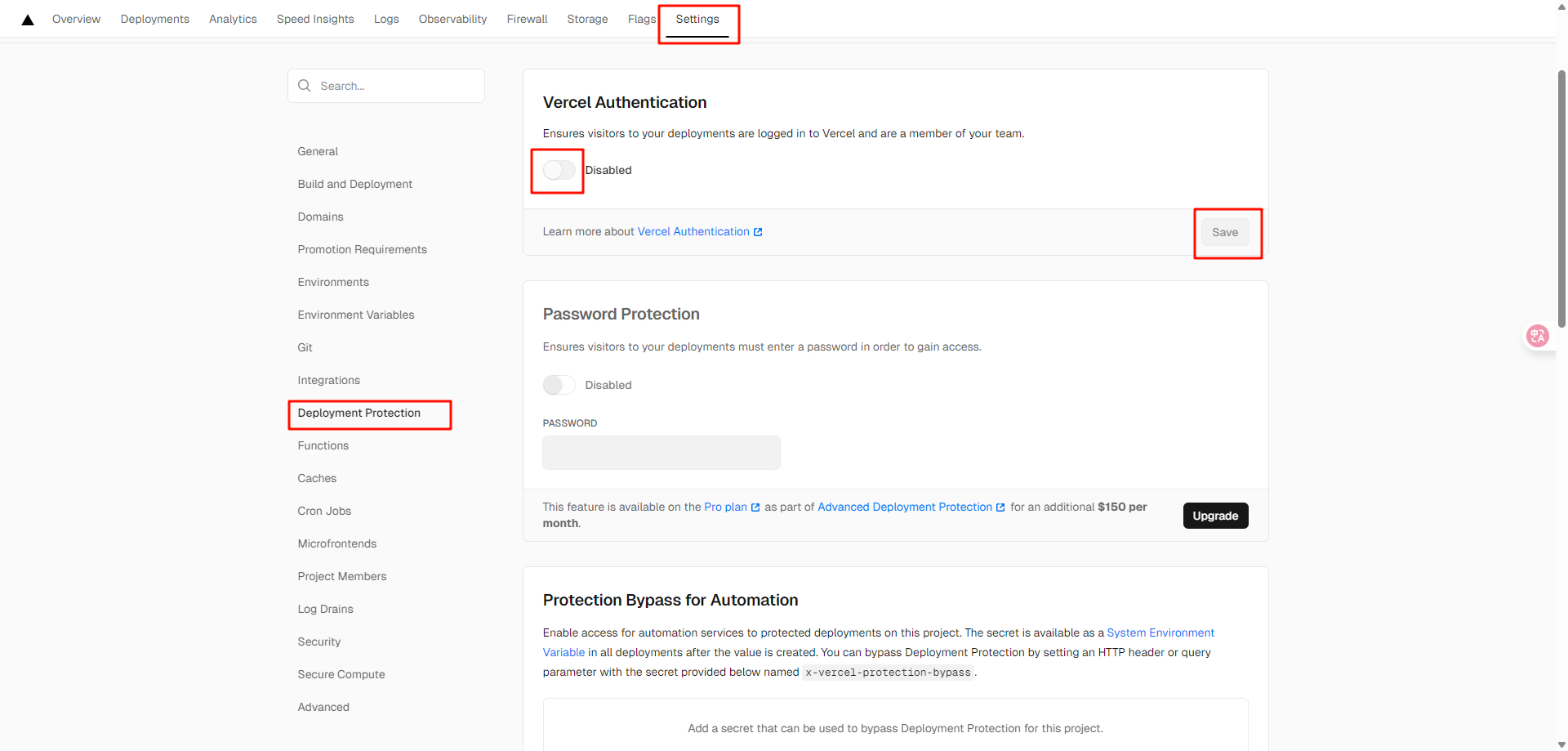Open the Observability tab
The width and height of the screenshot is (1568, 751).
[x=452, y=19]
